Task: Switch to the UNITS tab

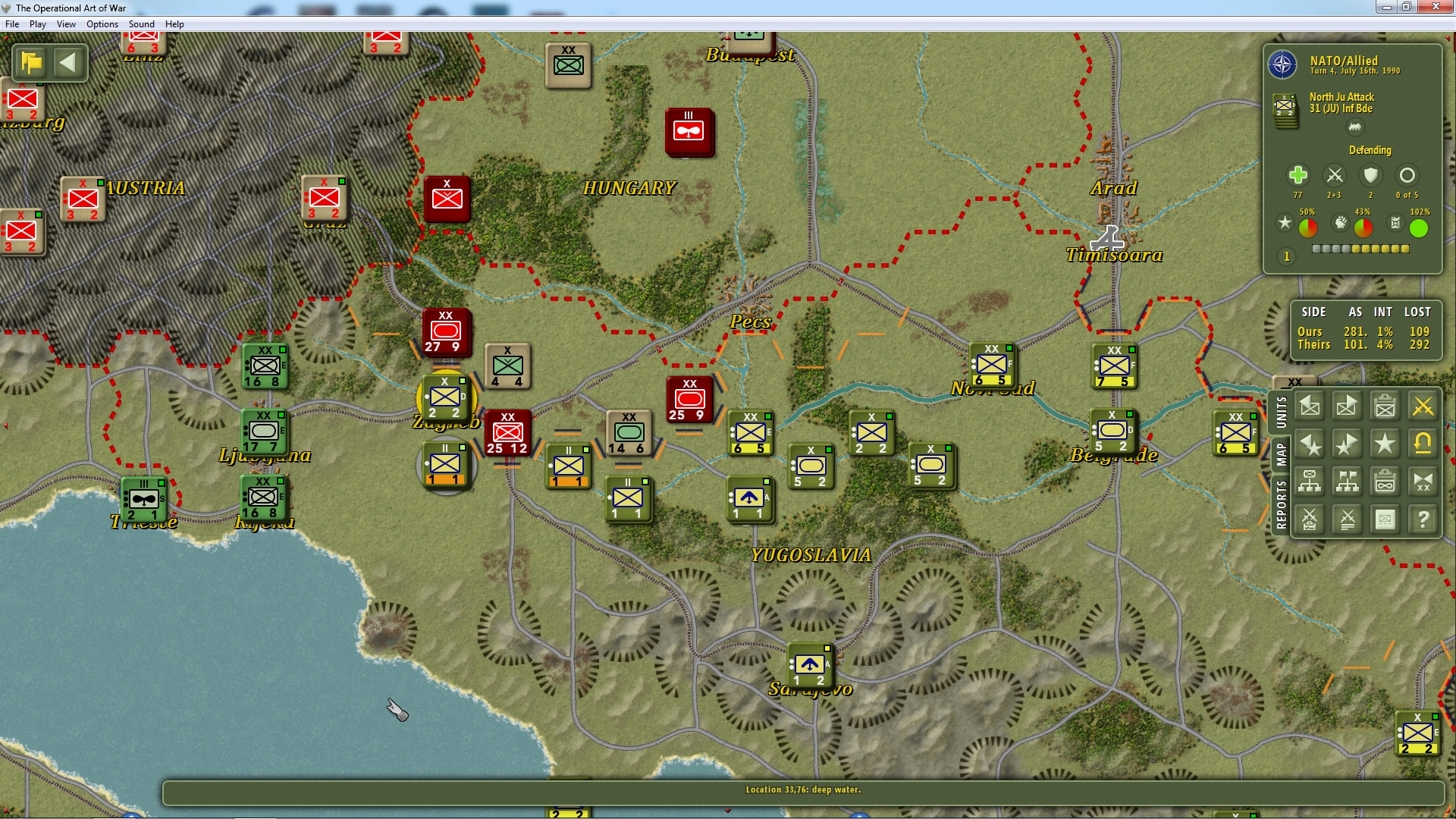Action: [1282, 412]
